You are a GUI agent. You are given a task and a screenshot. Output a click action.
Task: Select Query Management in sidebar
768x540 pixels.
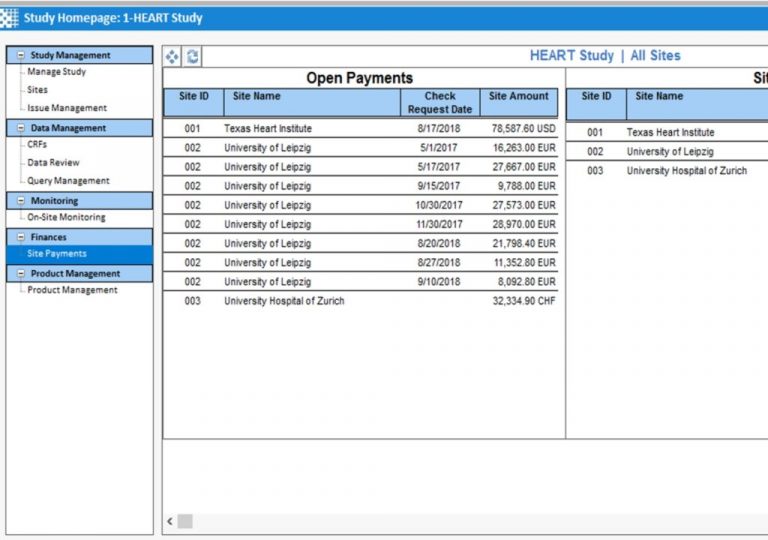tap(68, 181)
